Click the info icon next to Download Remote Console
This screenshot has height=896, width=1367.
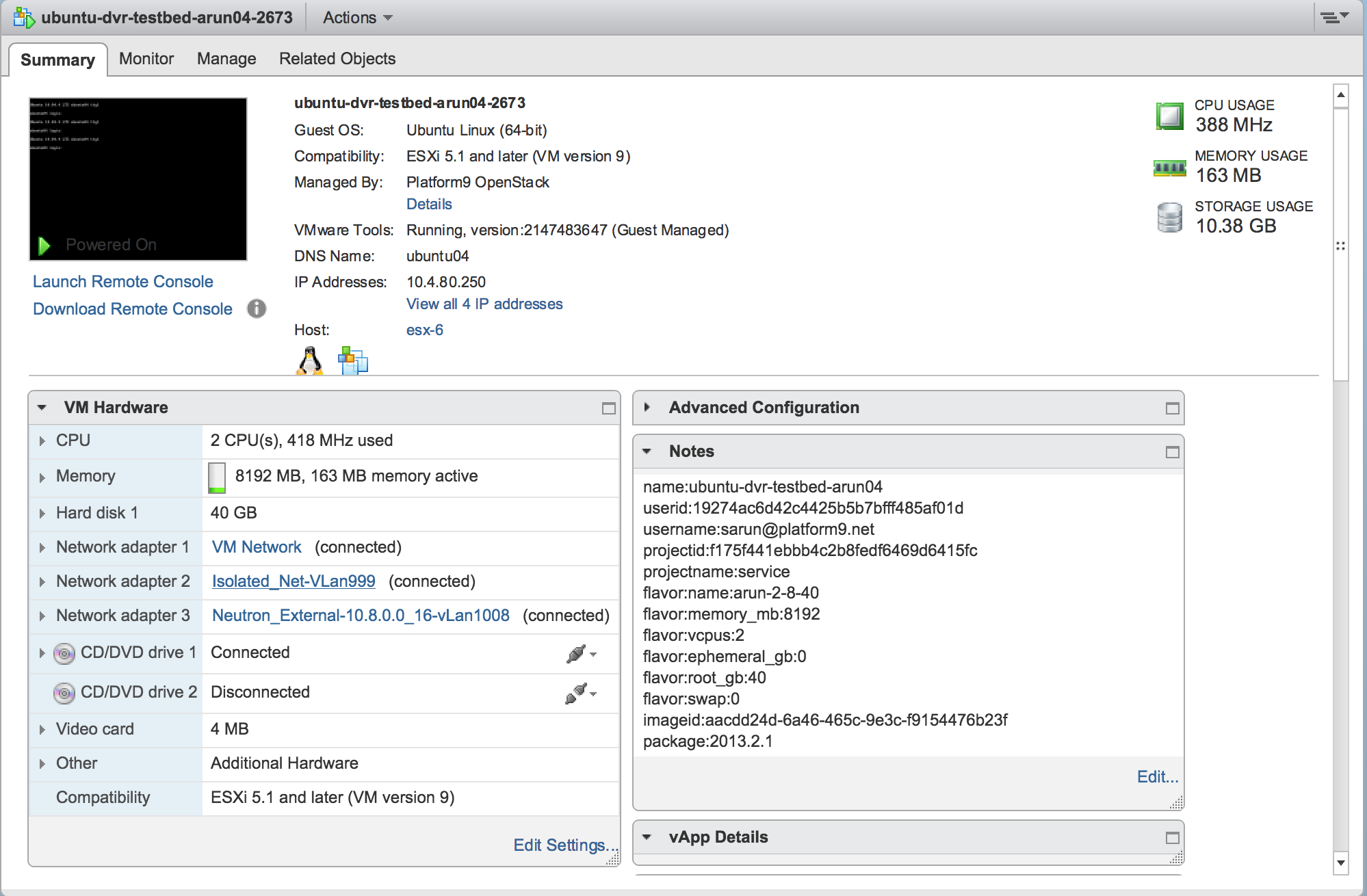click(x=256, y=309)
